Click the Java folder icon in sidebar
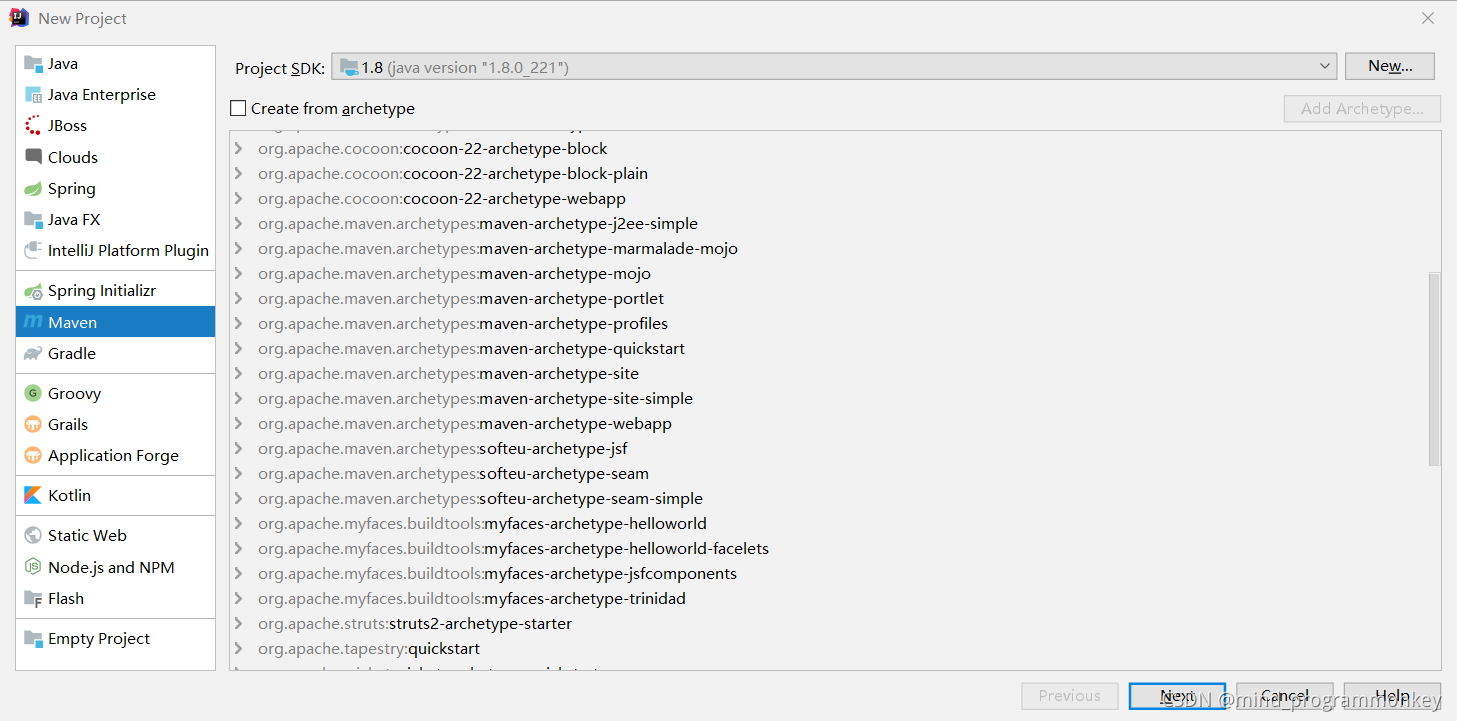Screen dimensions: 1457x721 [33, 64]
